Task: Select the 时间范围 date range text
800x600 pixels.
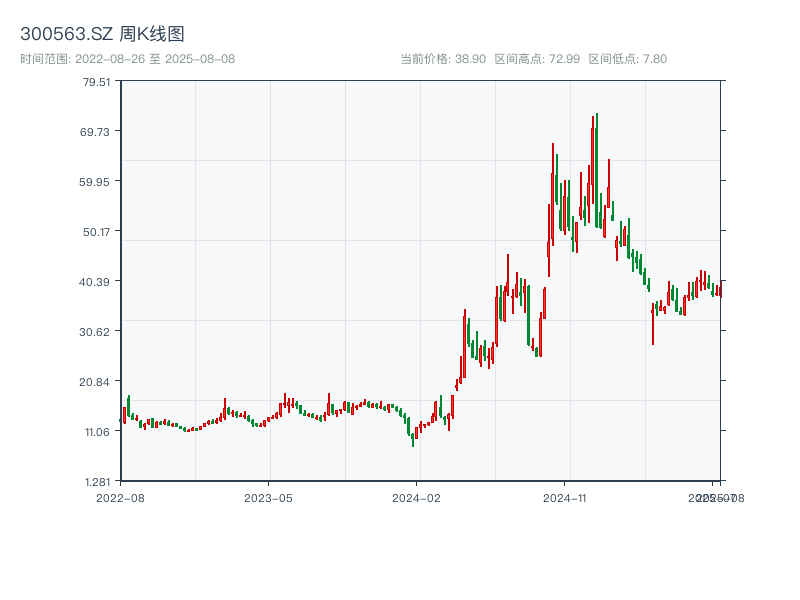Action: [x=127, y=59]
